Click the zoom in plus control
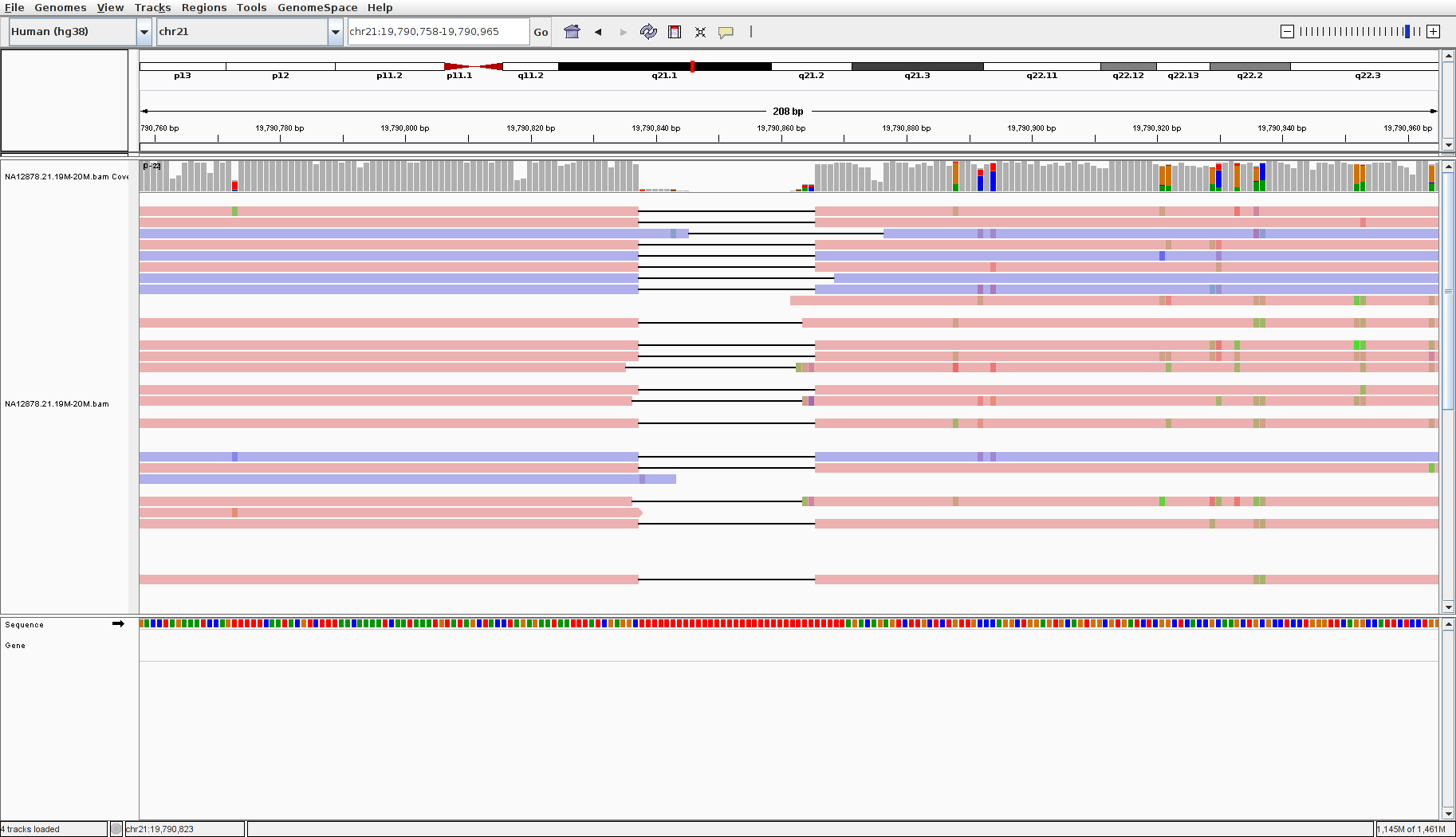Screen dimensions: 1456x837 [x=1433, y=32]
